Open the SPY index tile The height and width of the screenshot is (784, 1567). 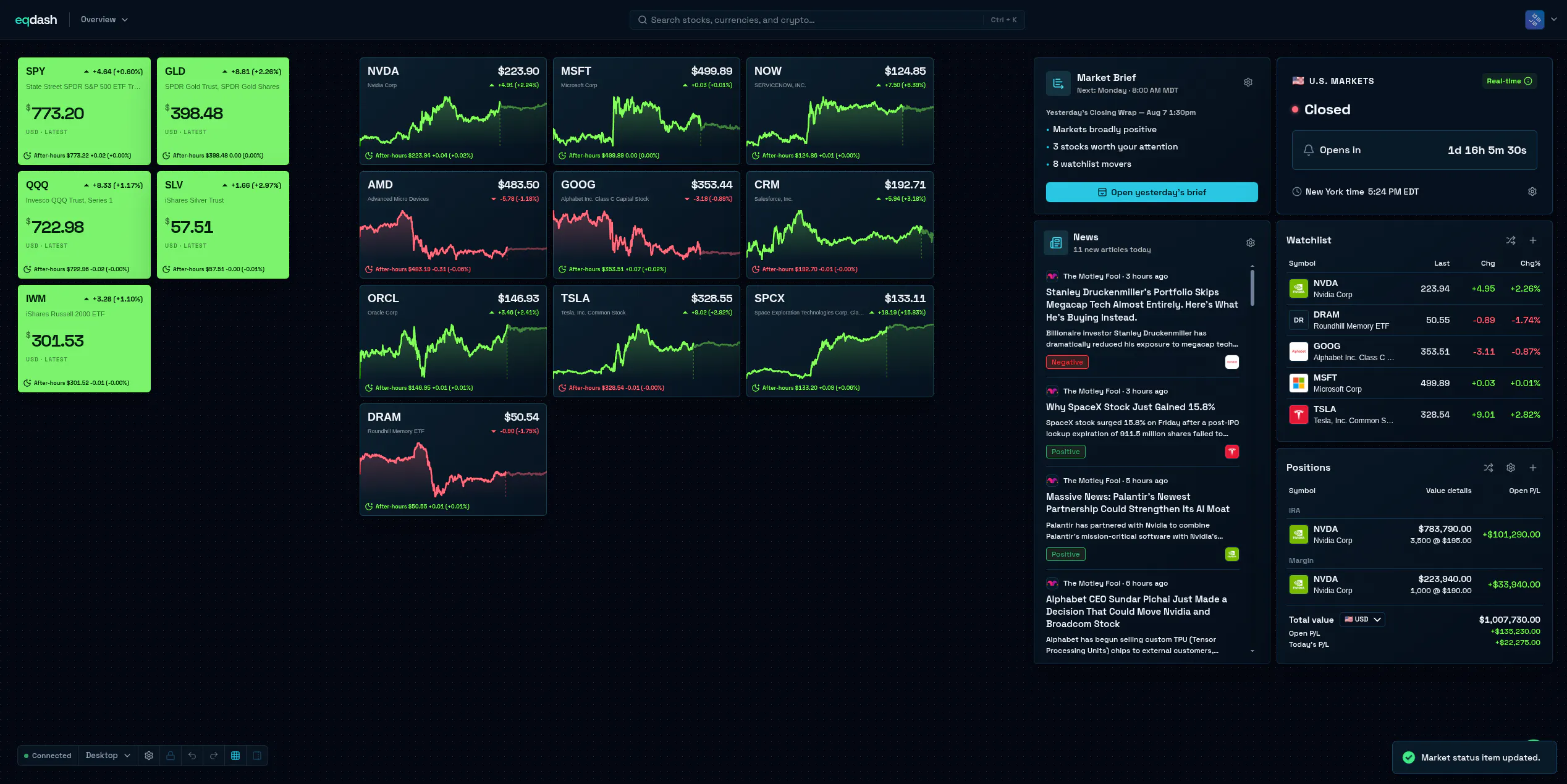(84, 111)
